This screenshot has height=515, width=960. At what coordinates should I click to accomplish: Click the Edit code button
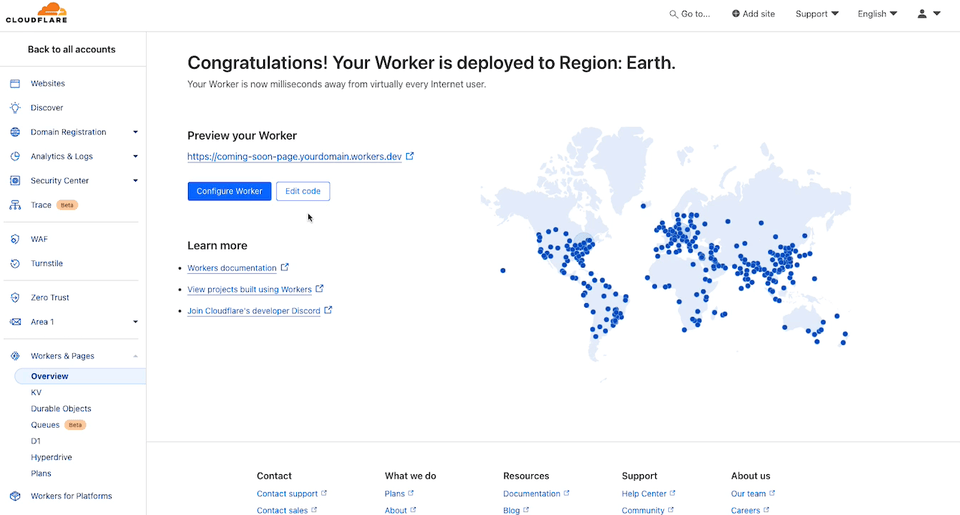tap(303, 191)
